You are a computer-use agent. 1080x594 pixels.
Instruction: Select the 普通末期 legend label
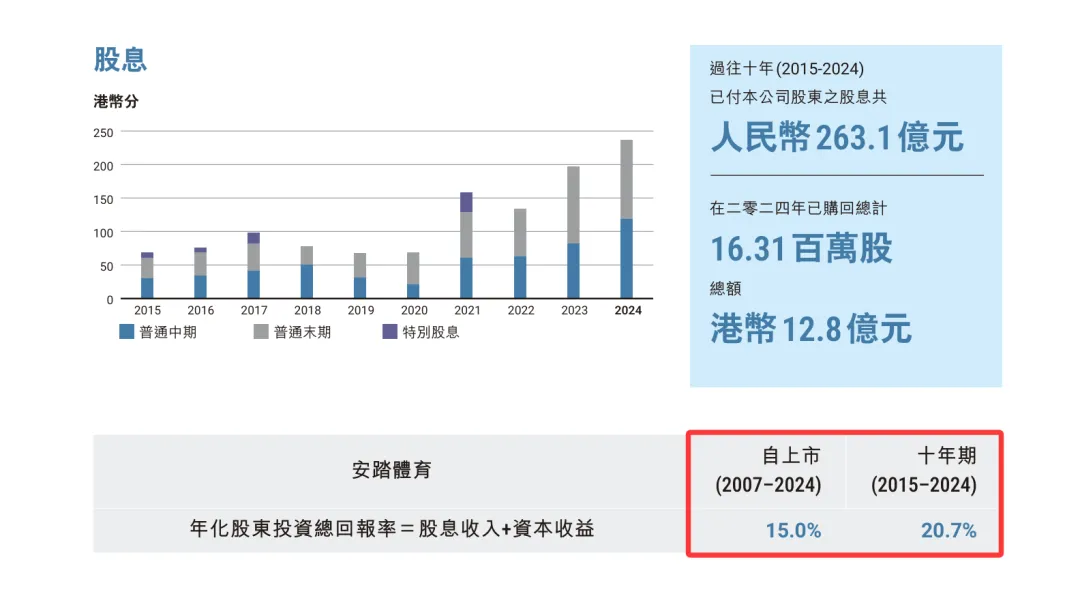pos(302,332)
